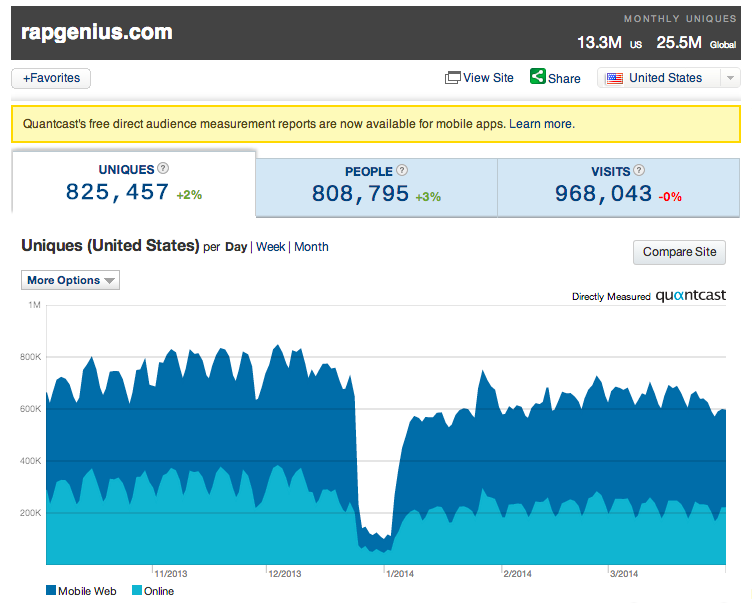Toggle the Online legend swatch
Viewport: 752px width, 603px height.
(x=137, y=591)
